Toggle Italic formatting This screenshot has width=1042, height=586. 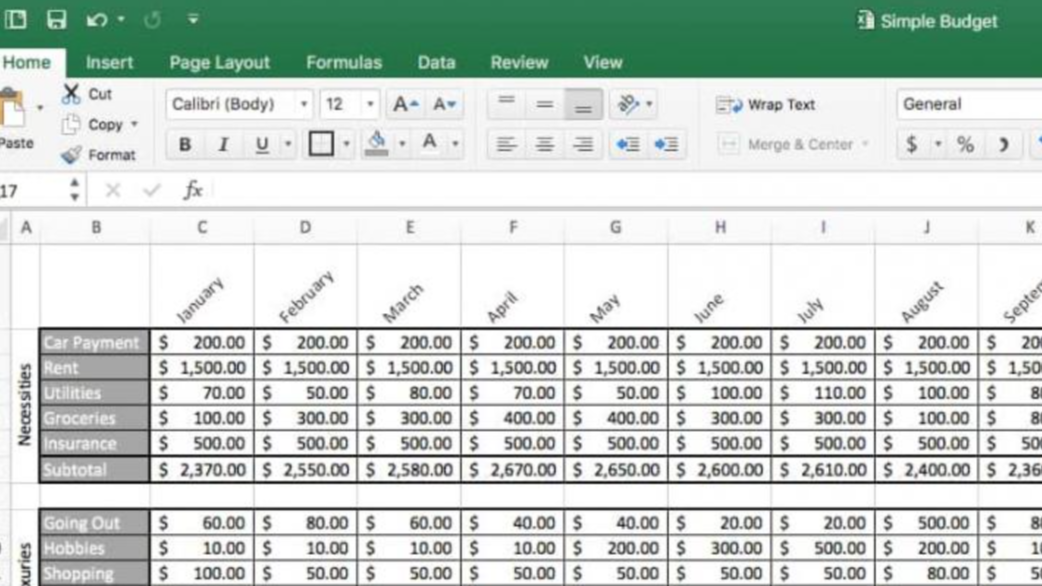223,144
